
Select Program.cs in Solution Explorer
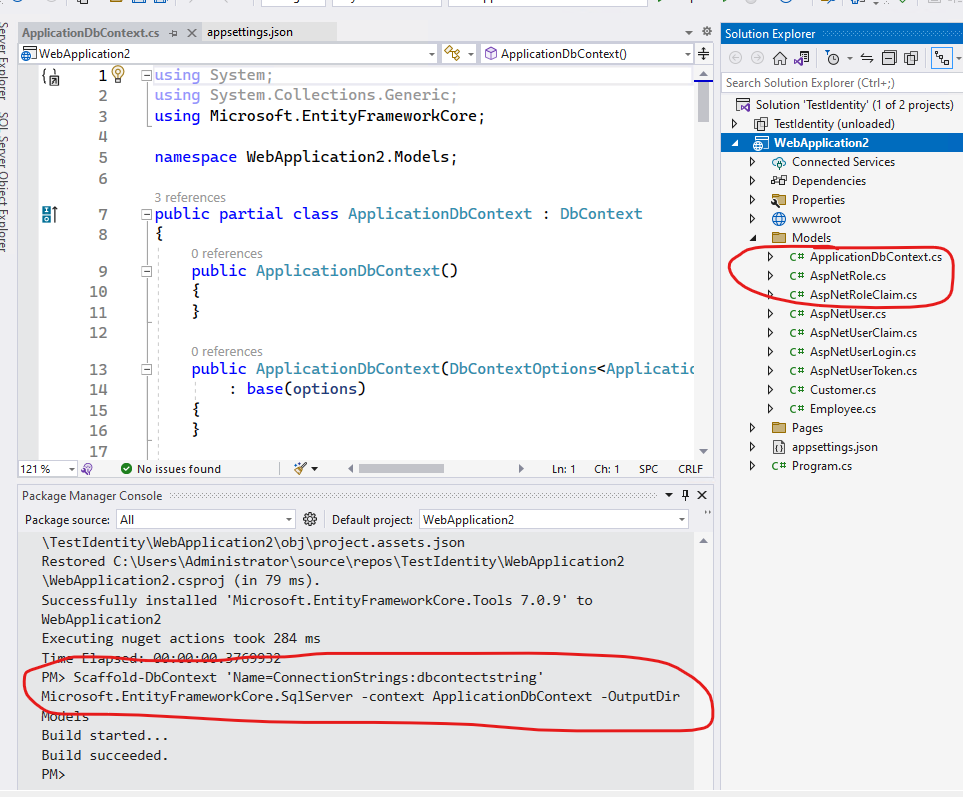tap(822, 467)
